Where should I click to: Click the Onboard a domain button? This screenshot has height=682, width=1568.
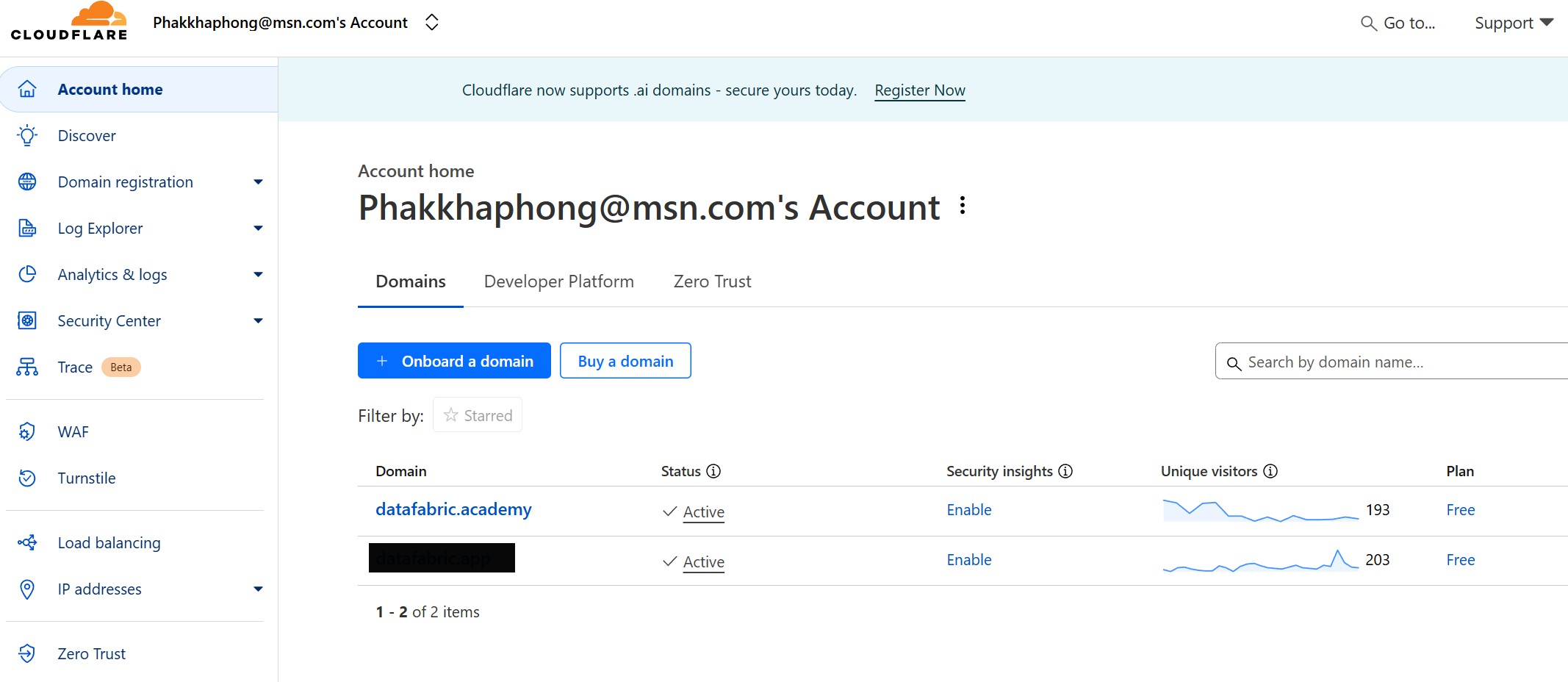pos(453,360)
